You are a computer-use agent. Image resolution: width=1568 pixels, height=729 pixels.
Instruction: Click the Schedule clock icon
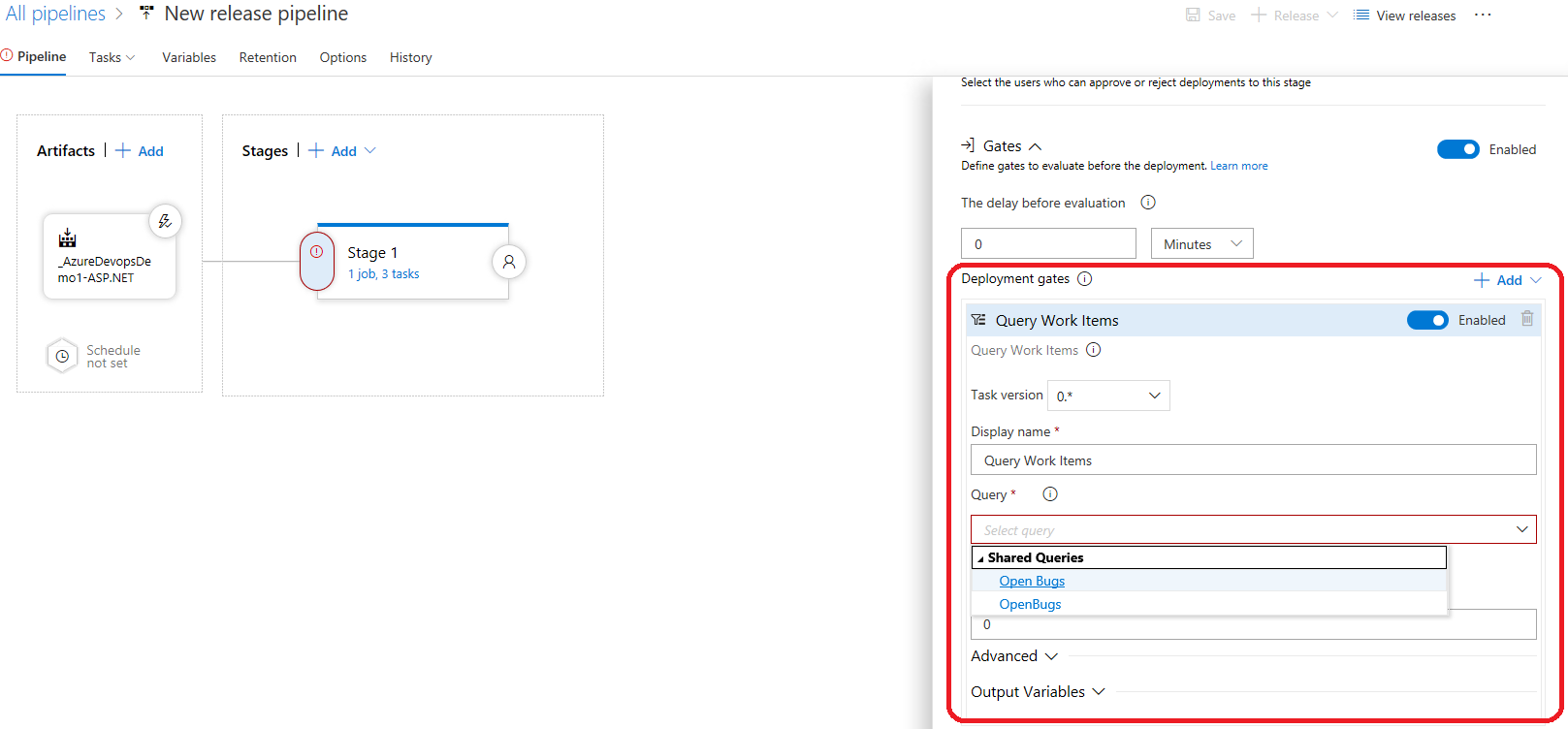click(62, 356)
